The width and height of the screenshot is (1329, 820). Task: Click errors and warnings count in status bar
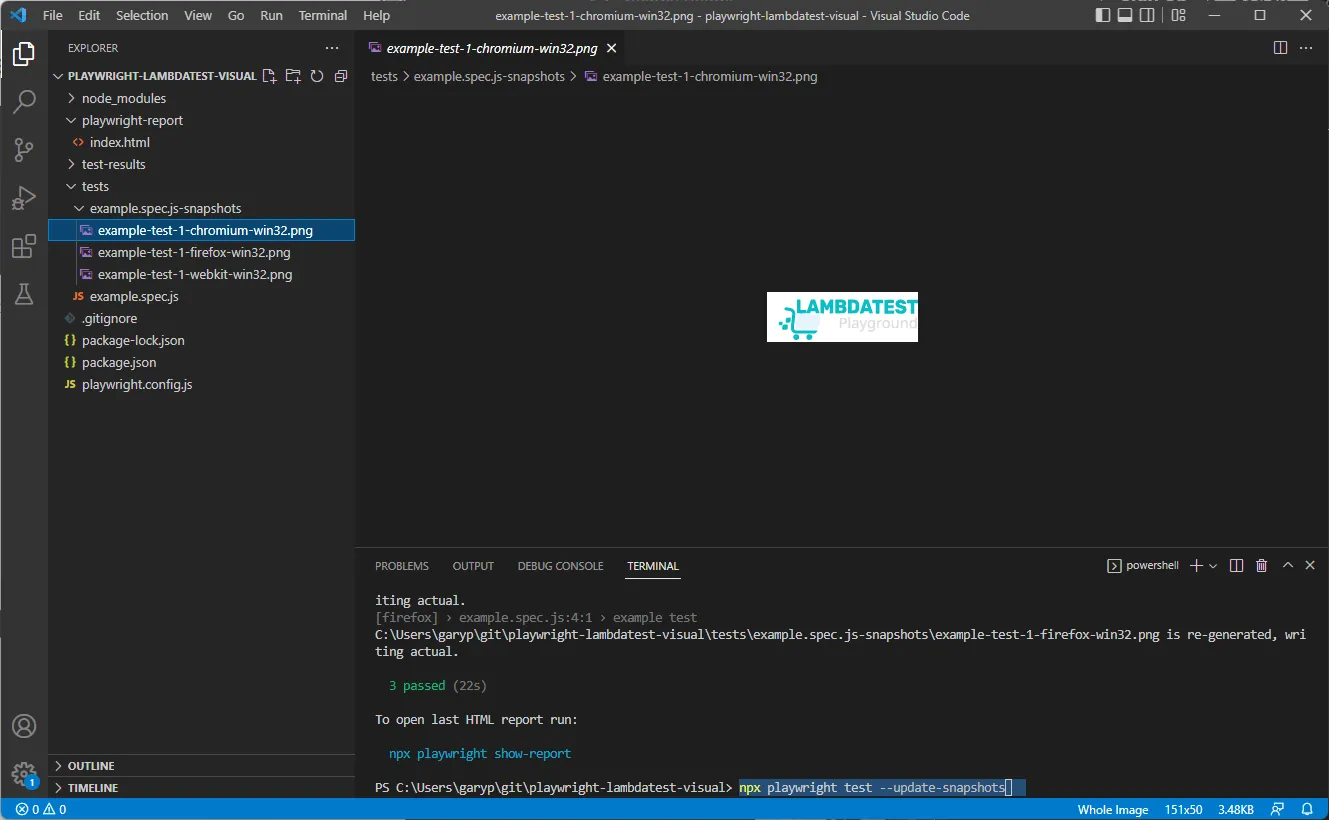(41, 809)
